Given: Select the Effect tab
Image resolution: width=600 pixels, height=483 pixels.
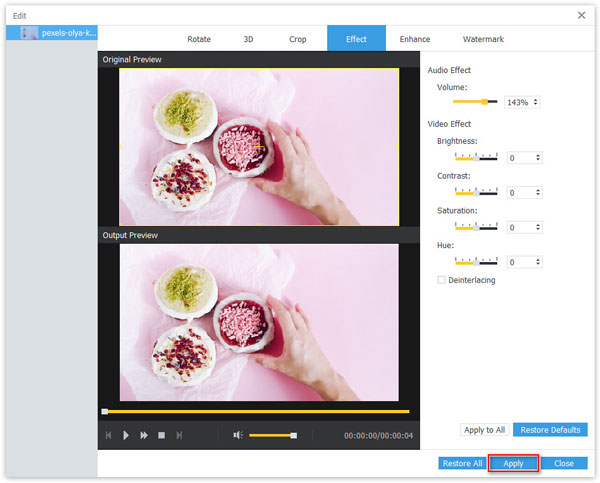Looking at the screenshot, I should [x=356, y=38].
